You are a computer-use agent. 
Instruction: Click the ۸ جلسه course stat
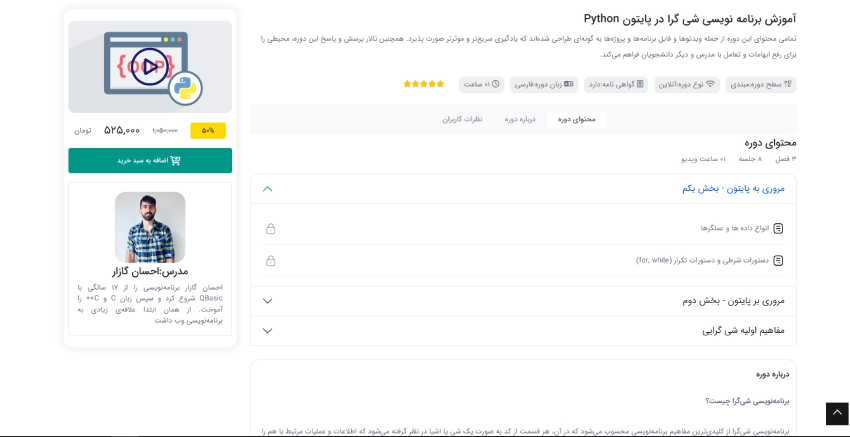(x=750, y=159)
